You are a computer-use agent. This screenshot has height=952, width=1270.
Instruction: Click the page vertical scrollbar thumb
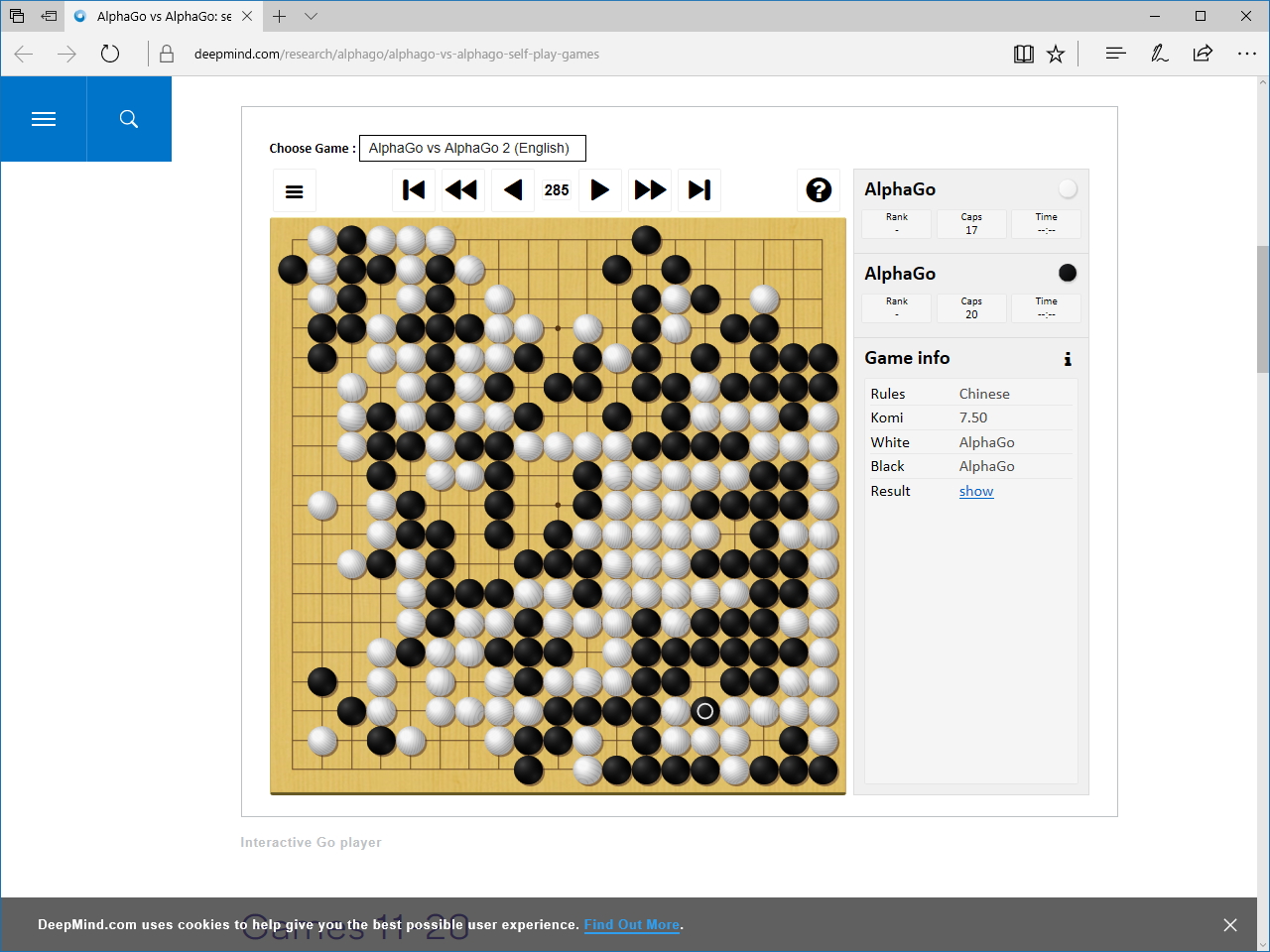[x=1263, y=309]
